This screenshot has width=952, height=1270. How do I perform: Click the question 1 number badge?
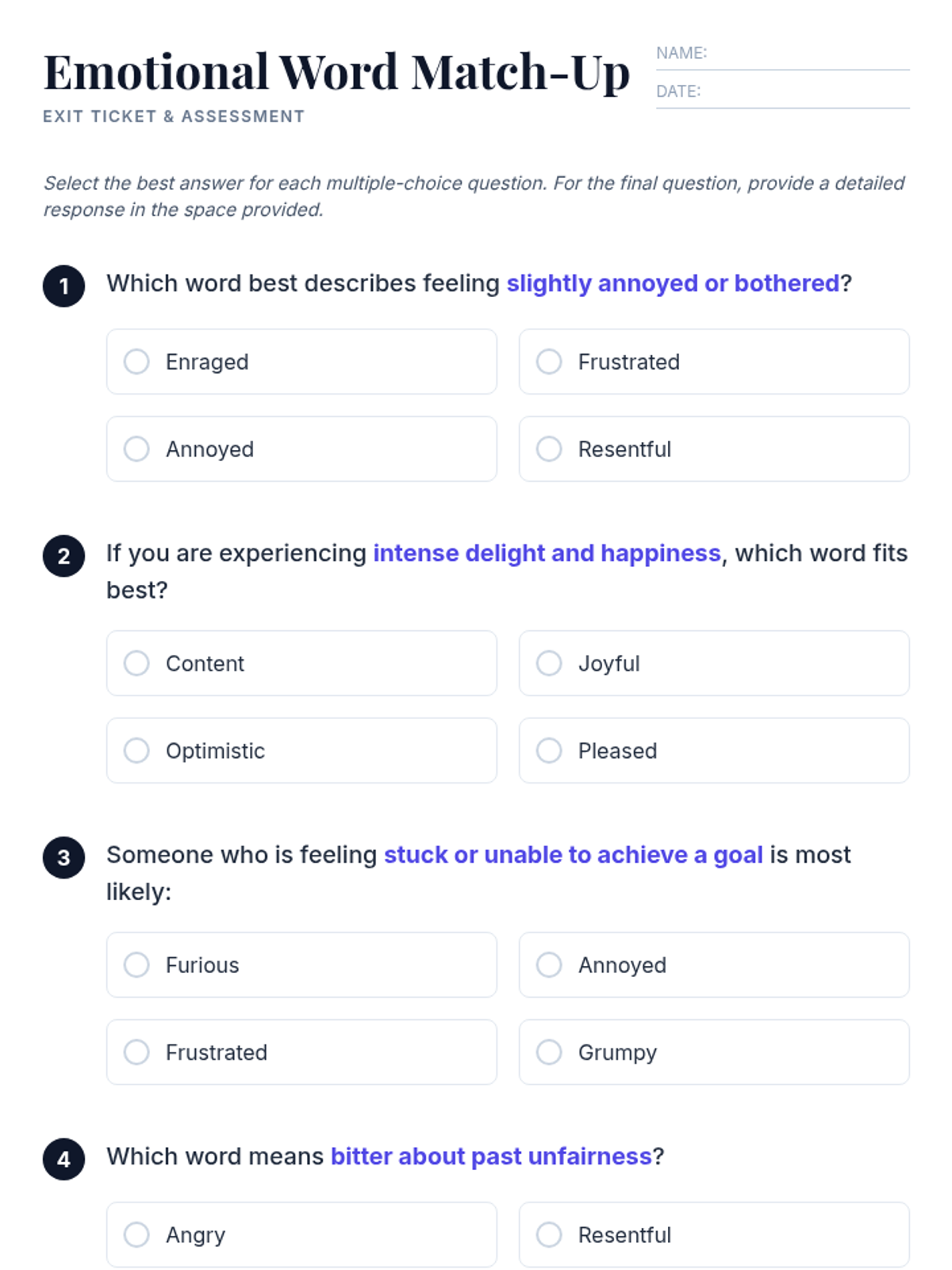[x=64, y=286]
